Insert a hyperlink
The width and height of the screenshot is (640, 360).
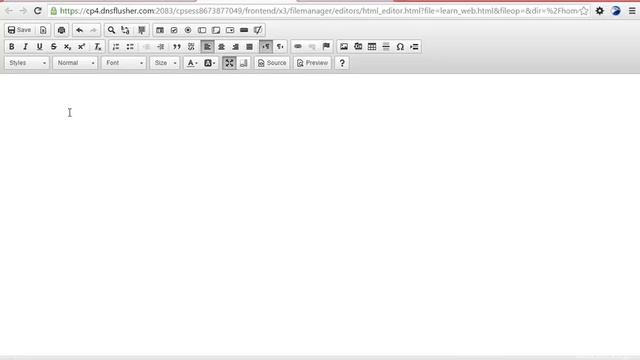pyautogui.click(x=298, y=47)
